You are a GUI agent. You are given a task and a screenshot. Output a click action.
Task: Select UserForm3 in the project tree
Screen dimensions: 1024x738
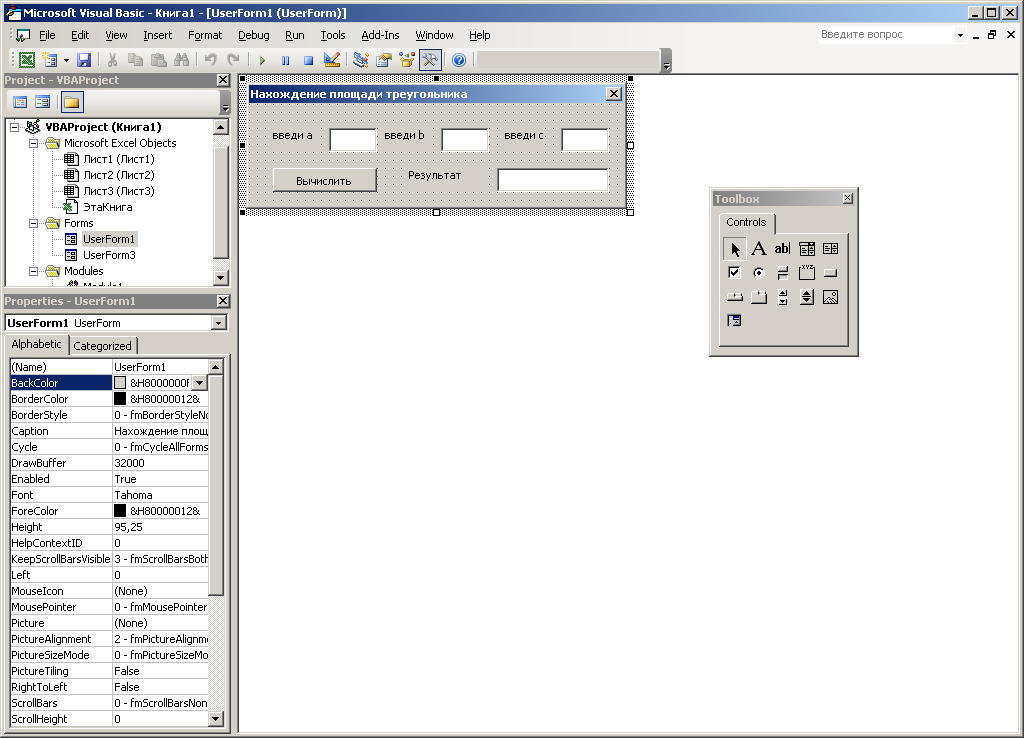point(109,255)
